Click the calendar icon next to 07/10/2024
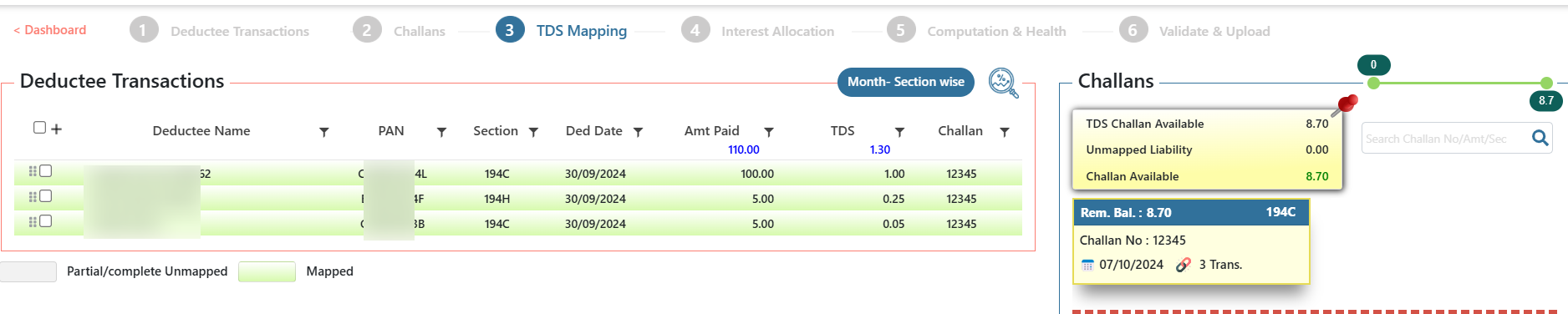 [1087, 265]
